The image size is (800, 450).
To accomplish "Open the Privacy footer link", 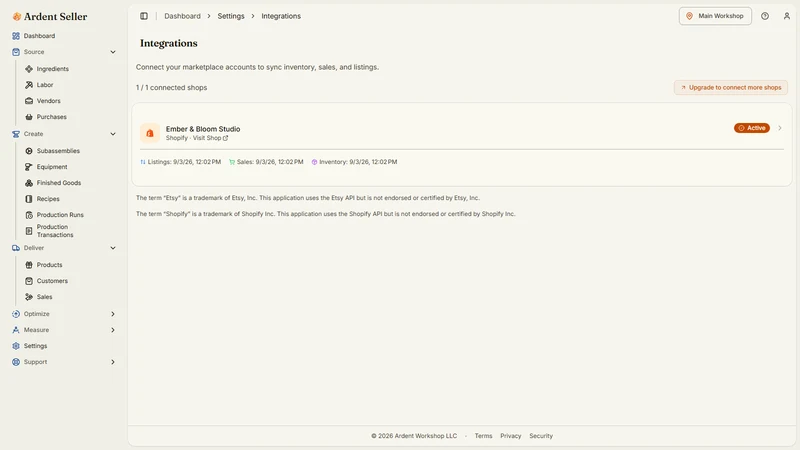I will coord(510,436).
